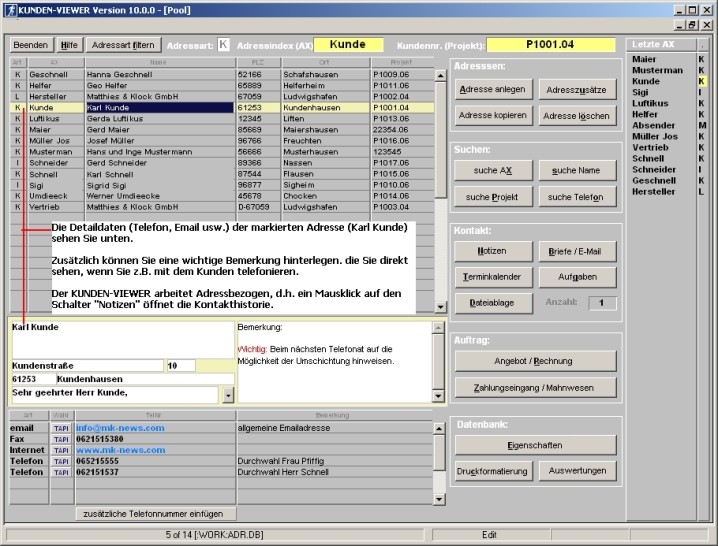The height and width of the screenshot is (546, 718).
Task: Open the Terminkalender
Action: point(491,276)
